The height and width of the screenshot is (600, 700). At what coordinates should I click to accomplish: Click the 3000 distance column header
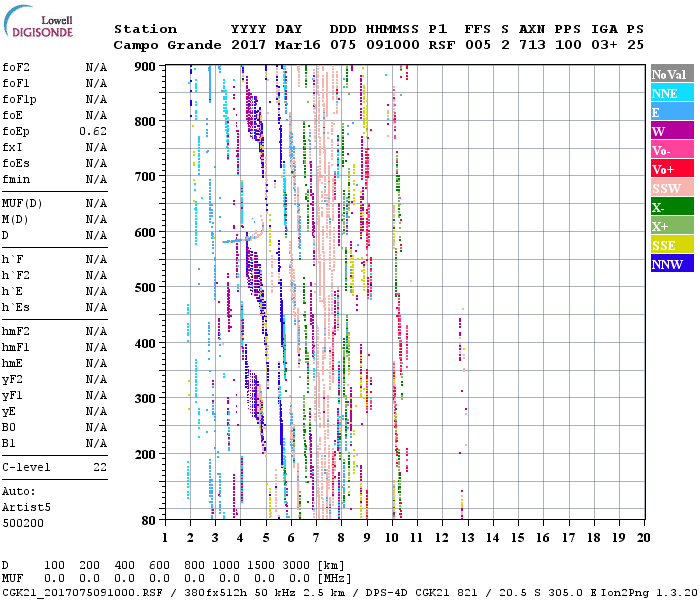(x=296, y=565)
